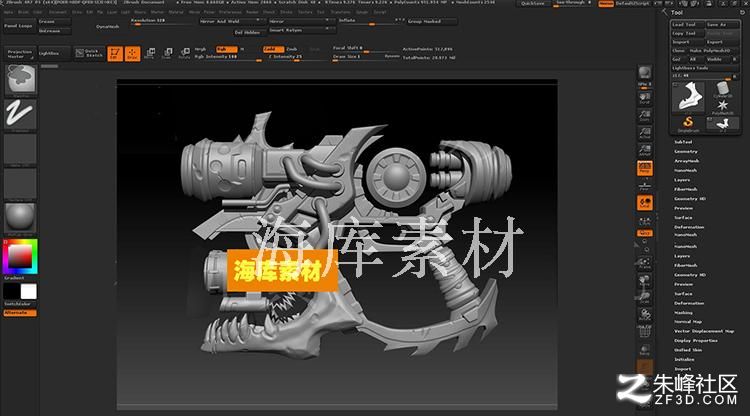
Task: Select the Scale transform icon in top shelf
Action: 167,53
